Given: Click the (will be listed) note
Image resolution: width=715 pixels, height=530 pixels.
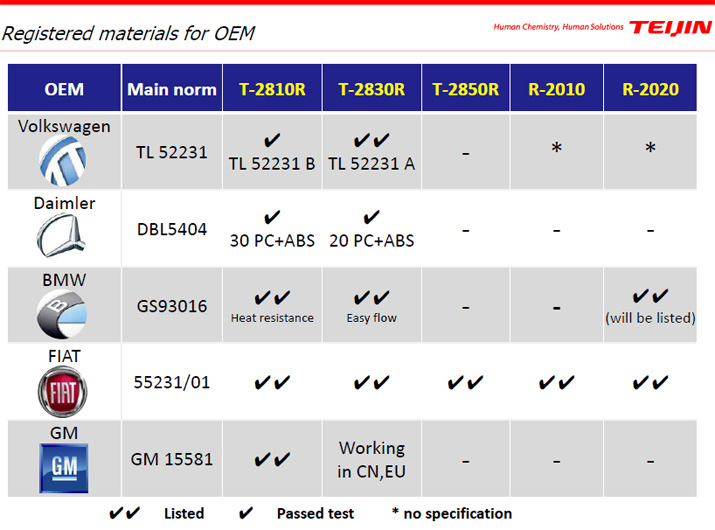Looking at the screenshot, I should pyautogui.click(x=650, y=318).
